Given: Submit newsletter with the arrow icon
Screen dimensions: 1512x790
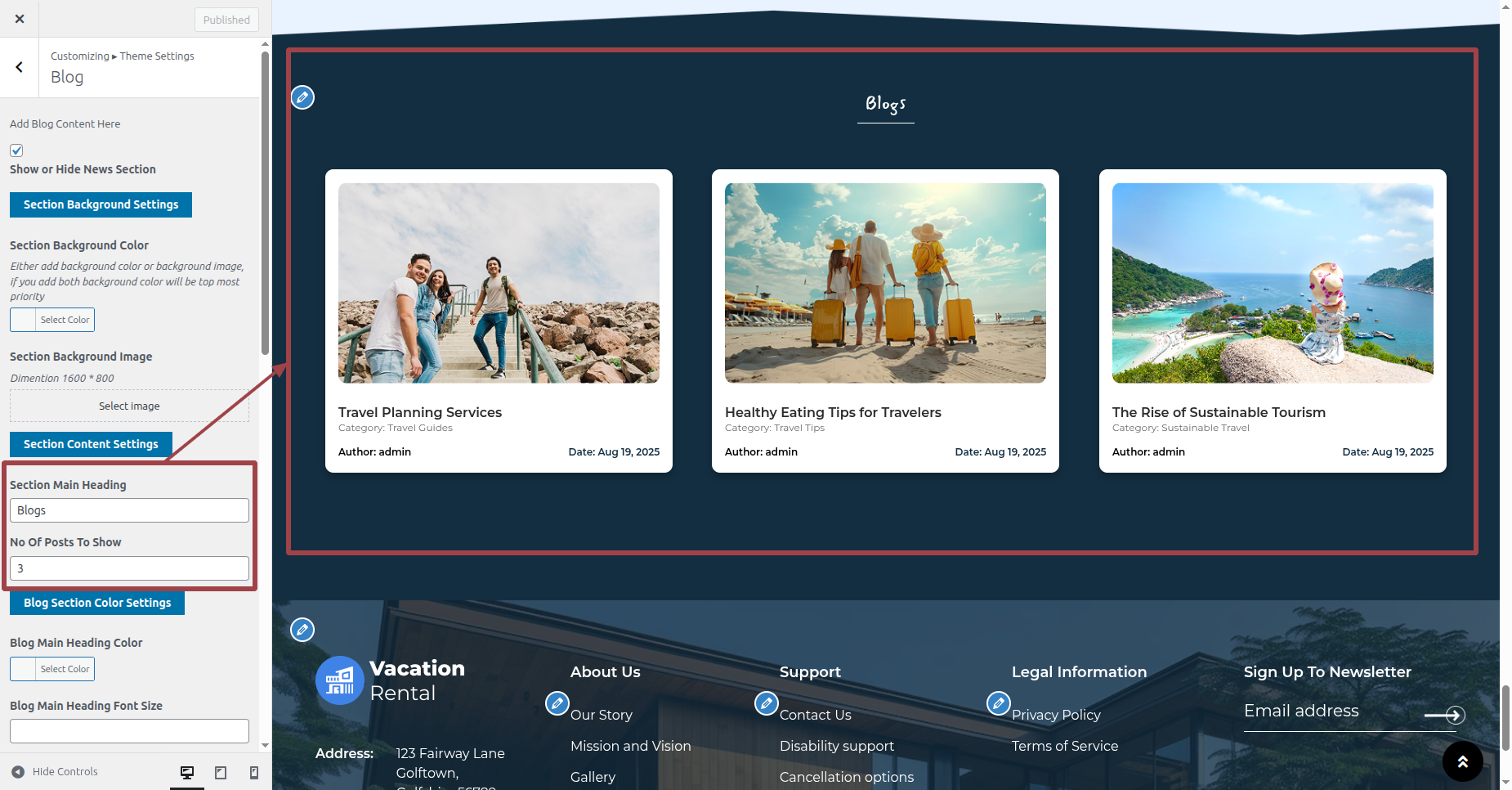Looking at the screenshot, I should click(1445, 715).
